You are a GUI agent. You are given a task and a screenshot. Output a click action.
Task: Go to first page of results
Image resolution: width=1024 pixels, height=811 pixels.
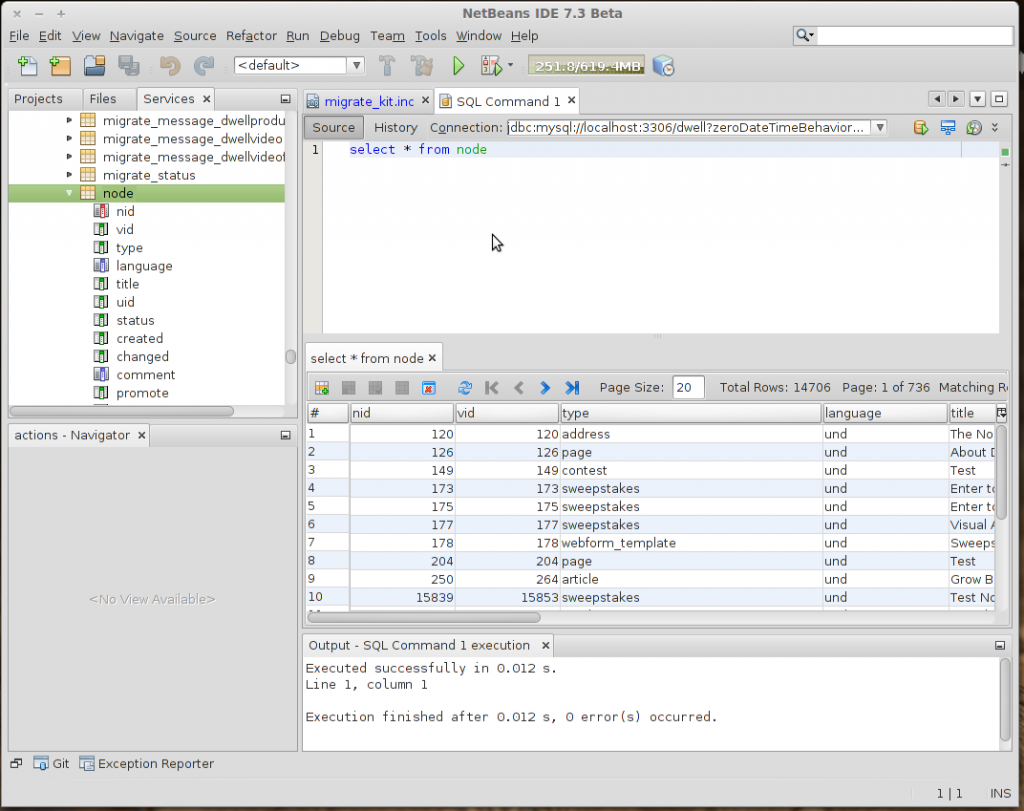click(492, 388)
